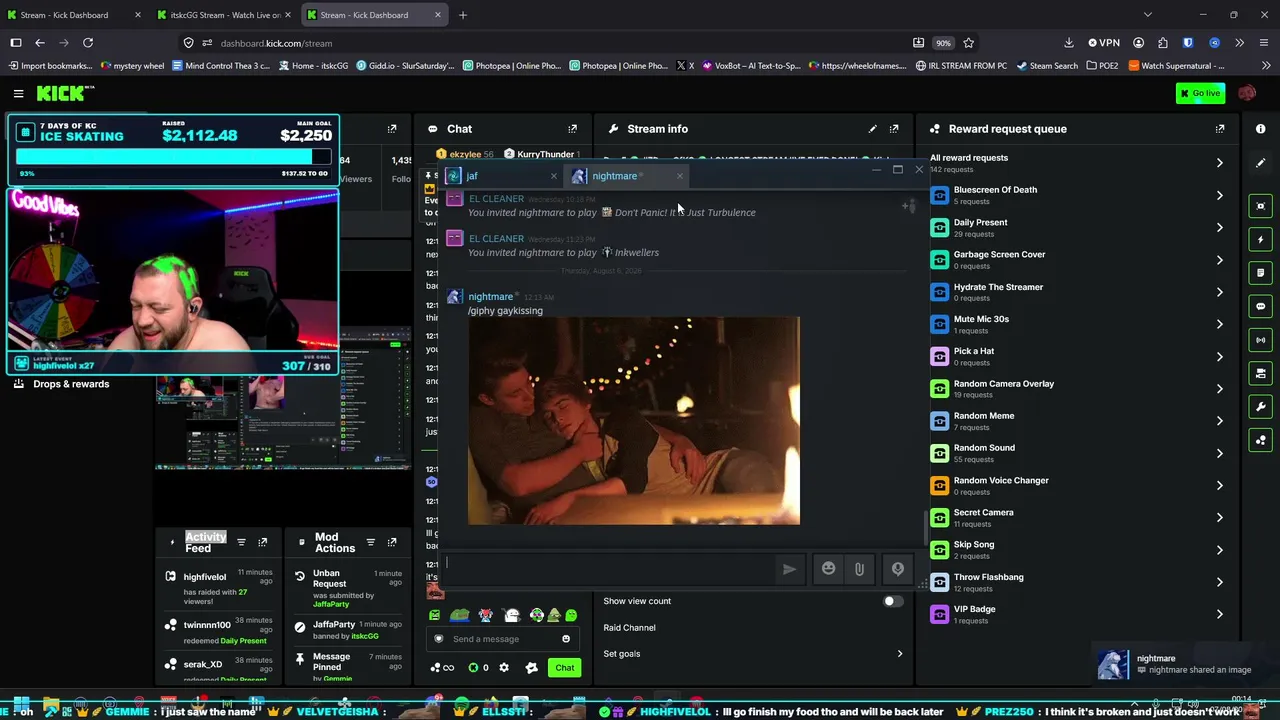
Task: Click the pencil edit icon in right sidebar
Action: (1260, 163)
